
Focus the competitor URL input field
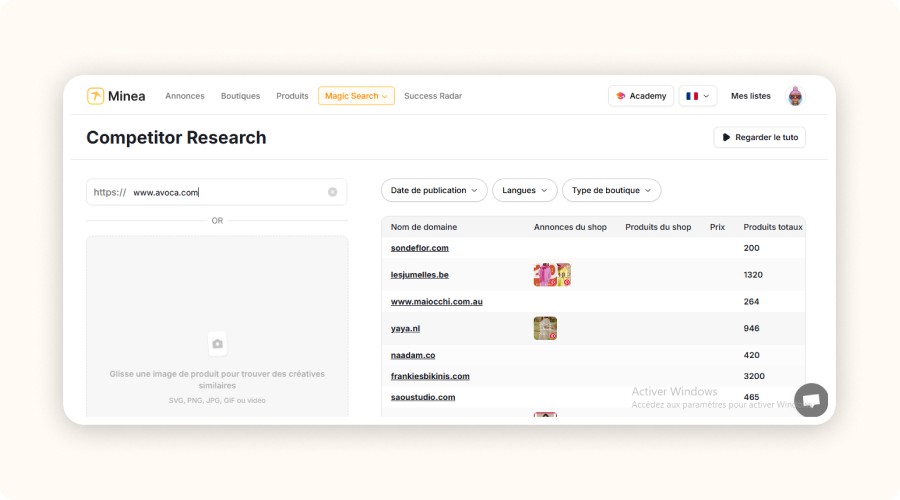tap(216, 192)
